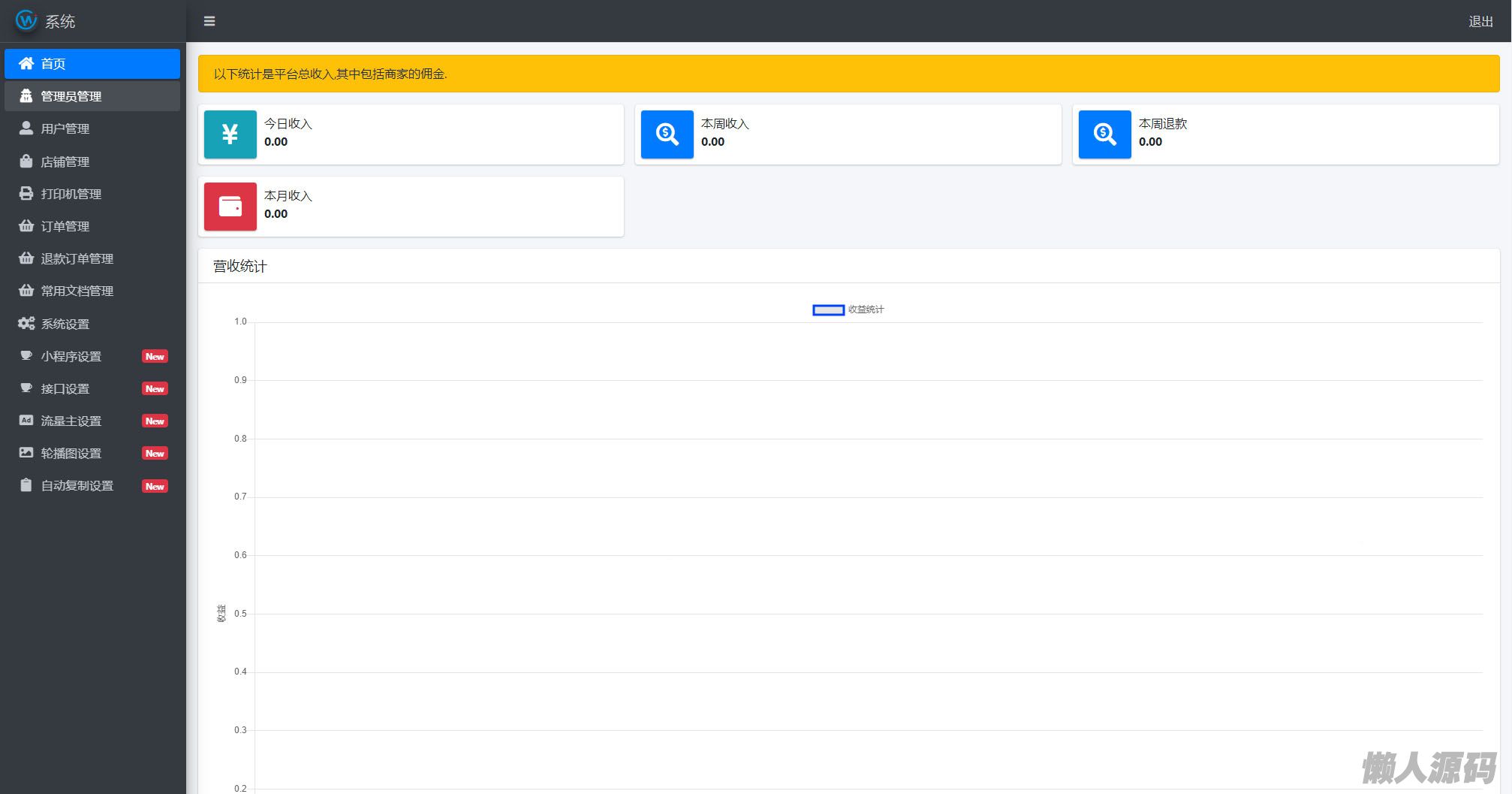
Task: Click the yen icon for today's income
Action: click(x=230, y=134)
